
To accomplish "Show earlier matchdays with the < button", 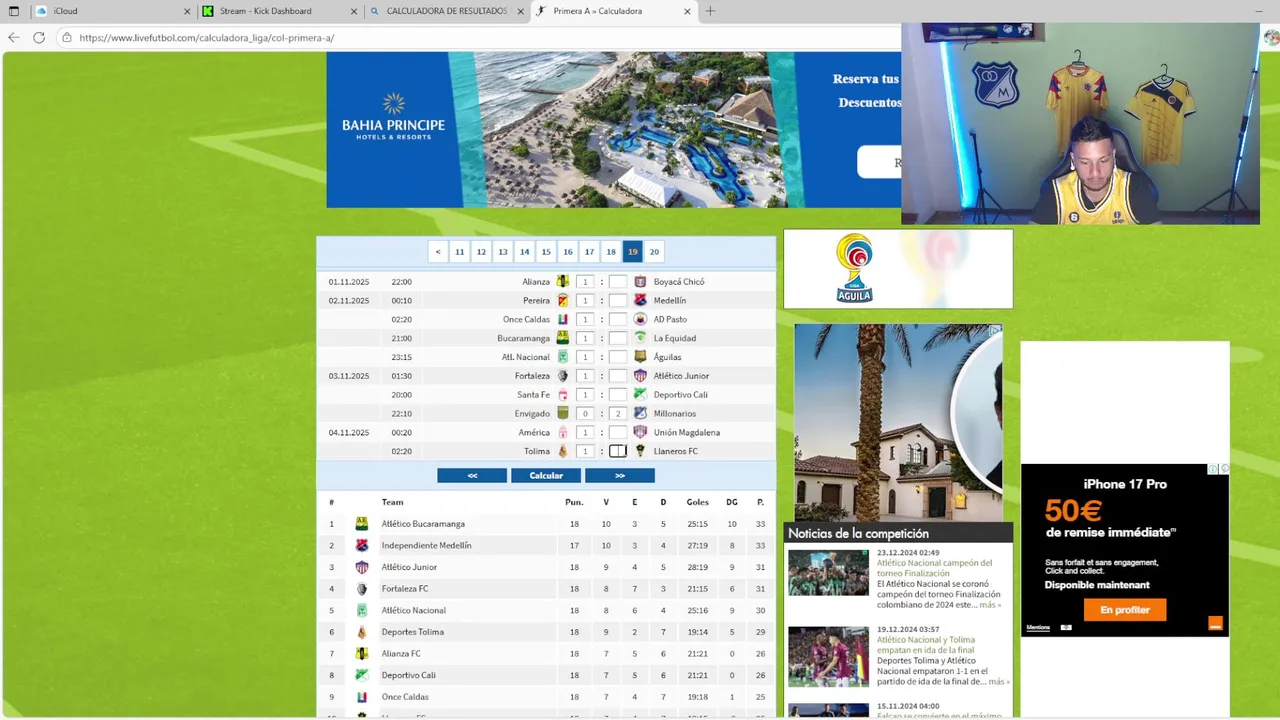I will click(x=438, y=252).
